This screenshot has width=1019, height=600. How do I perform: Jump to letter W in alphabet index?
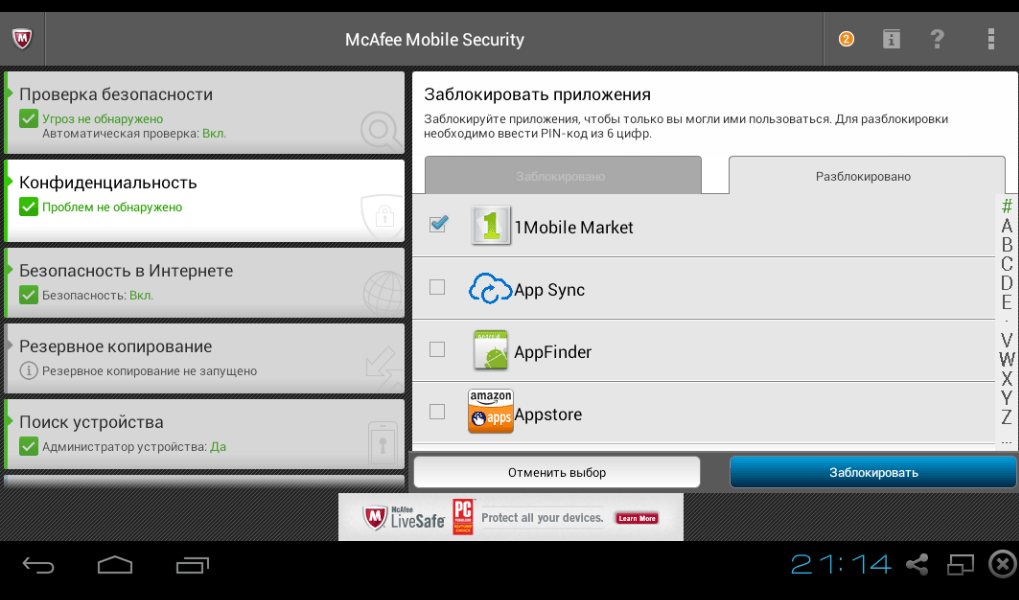[1006, 360]
